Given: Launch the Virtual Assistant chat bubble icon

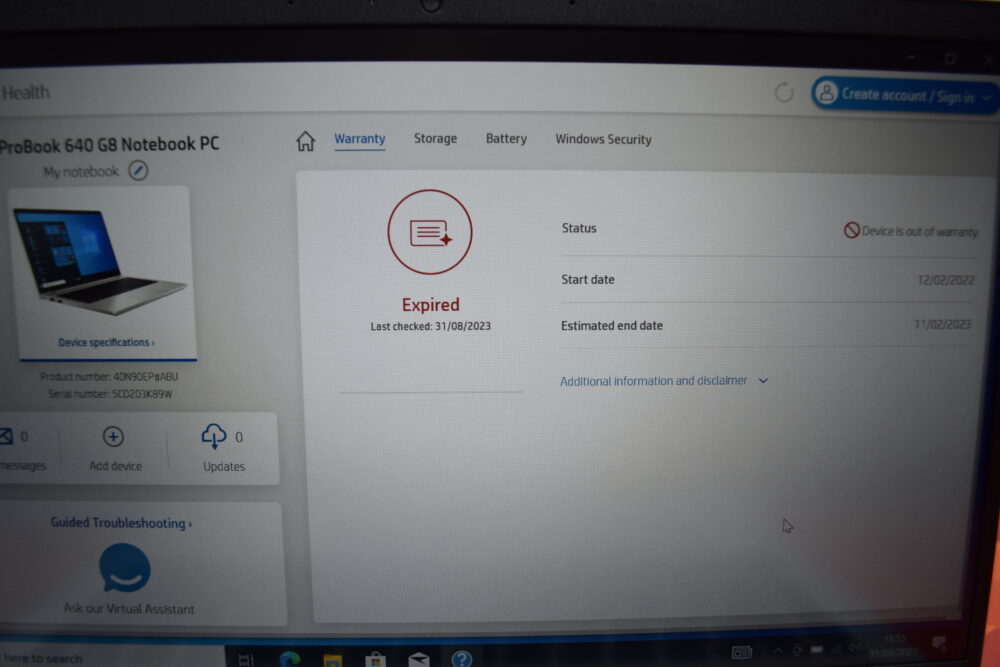Looking at the screenshot, I should (125, 568).
